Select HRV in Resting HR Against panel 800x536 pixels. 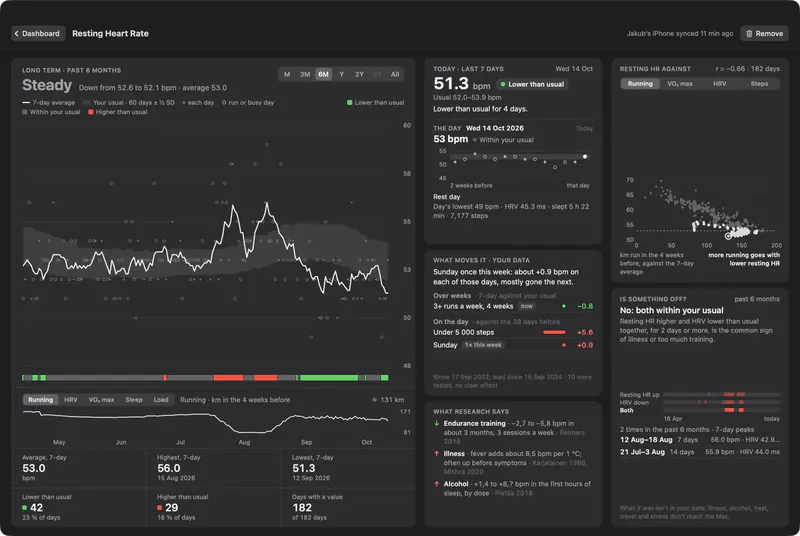(x=719, y=84)
